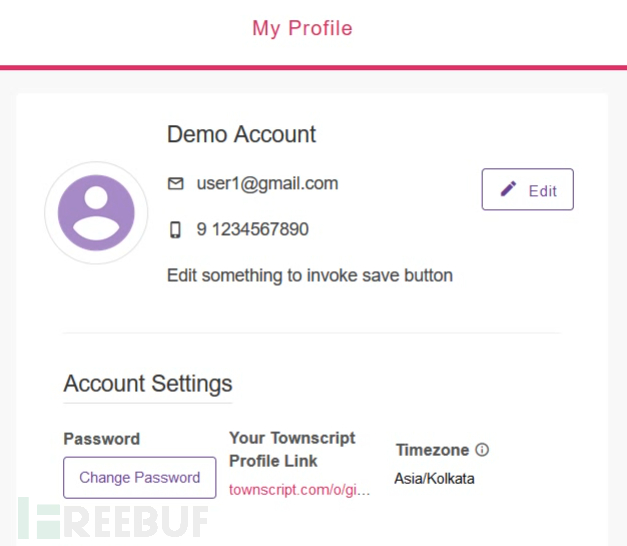Viewport: 627px width, 546px height.
Task: Open the townscript.com/o/gi... profile link
Action: (300, 490)
